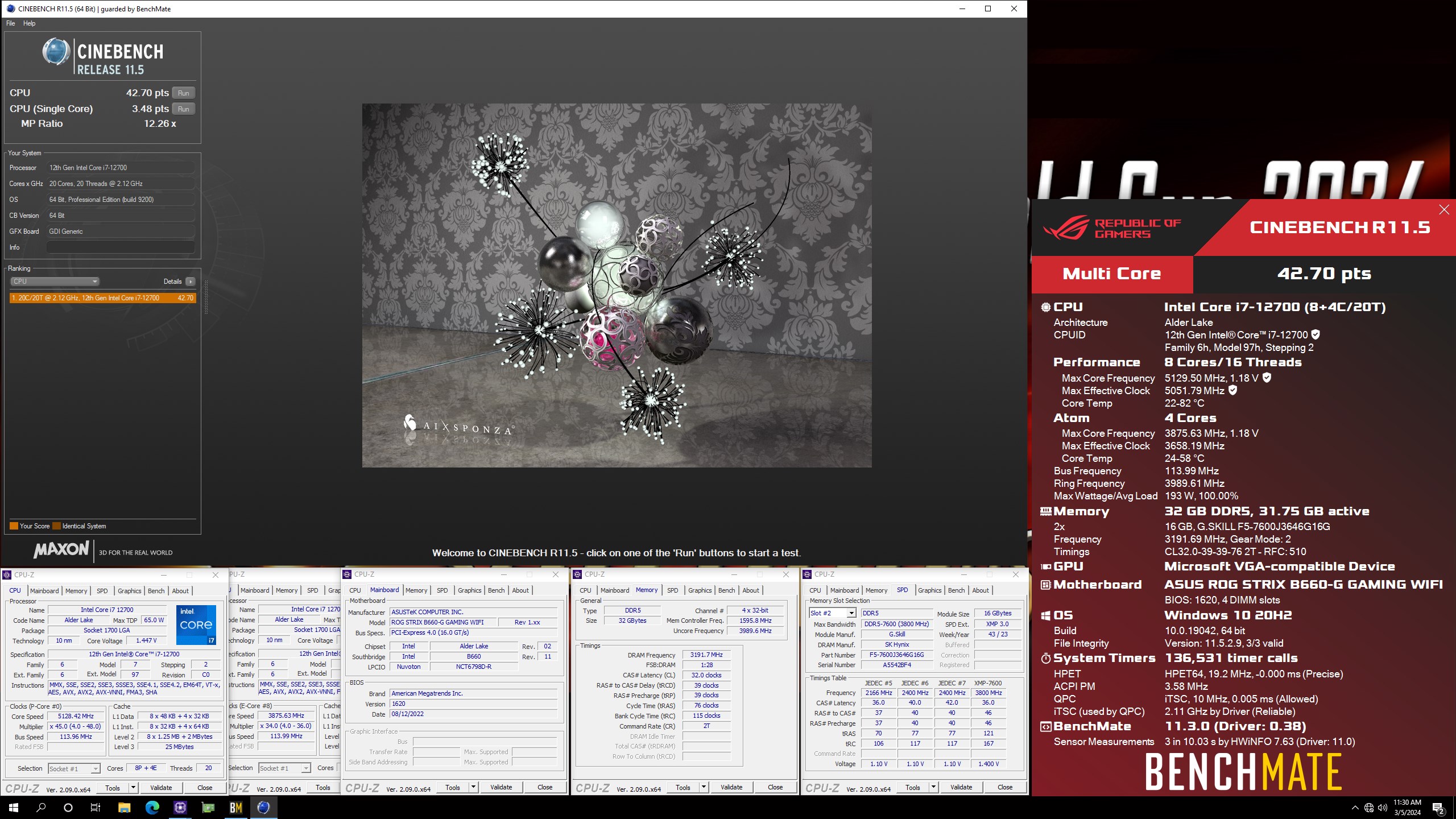Open Selection Socket #1 dropdown in CPU tab window
The height and width of the screenshot is (819, 1456).
pyautogui.click(x=74, y=768)
